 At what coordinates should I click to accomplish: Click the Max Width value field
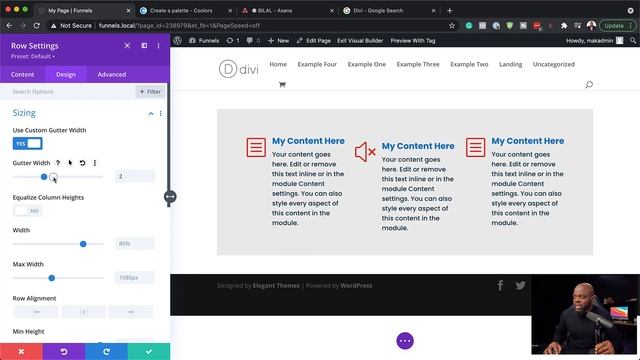(135, 278)
